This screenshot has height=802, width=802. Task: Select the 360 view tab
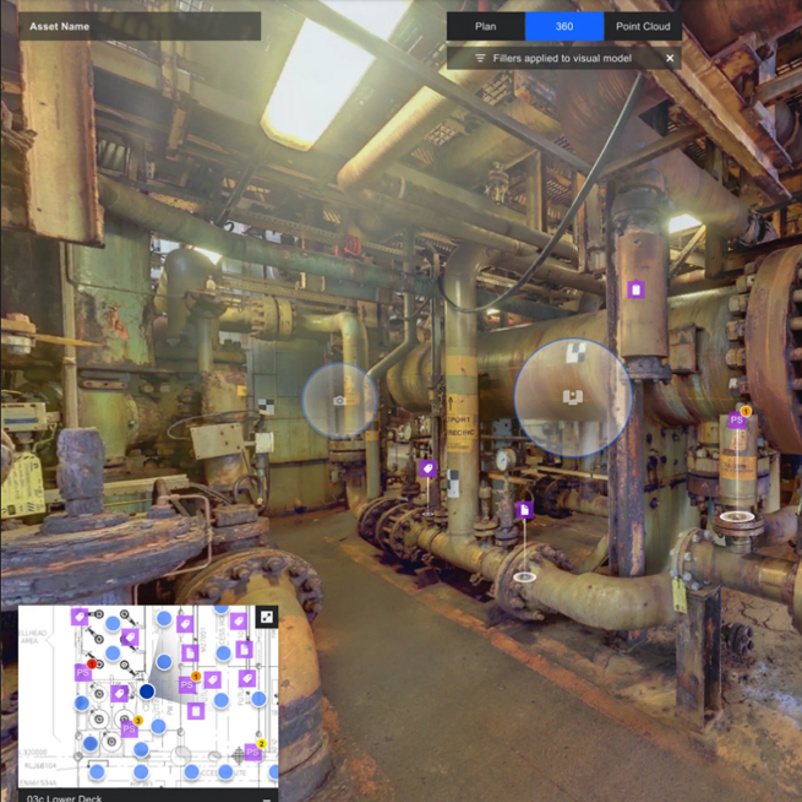tap(564, 26)
